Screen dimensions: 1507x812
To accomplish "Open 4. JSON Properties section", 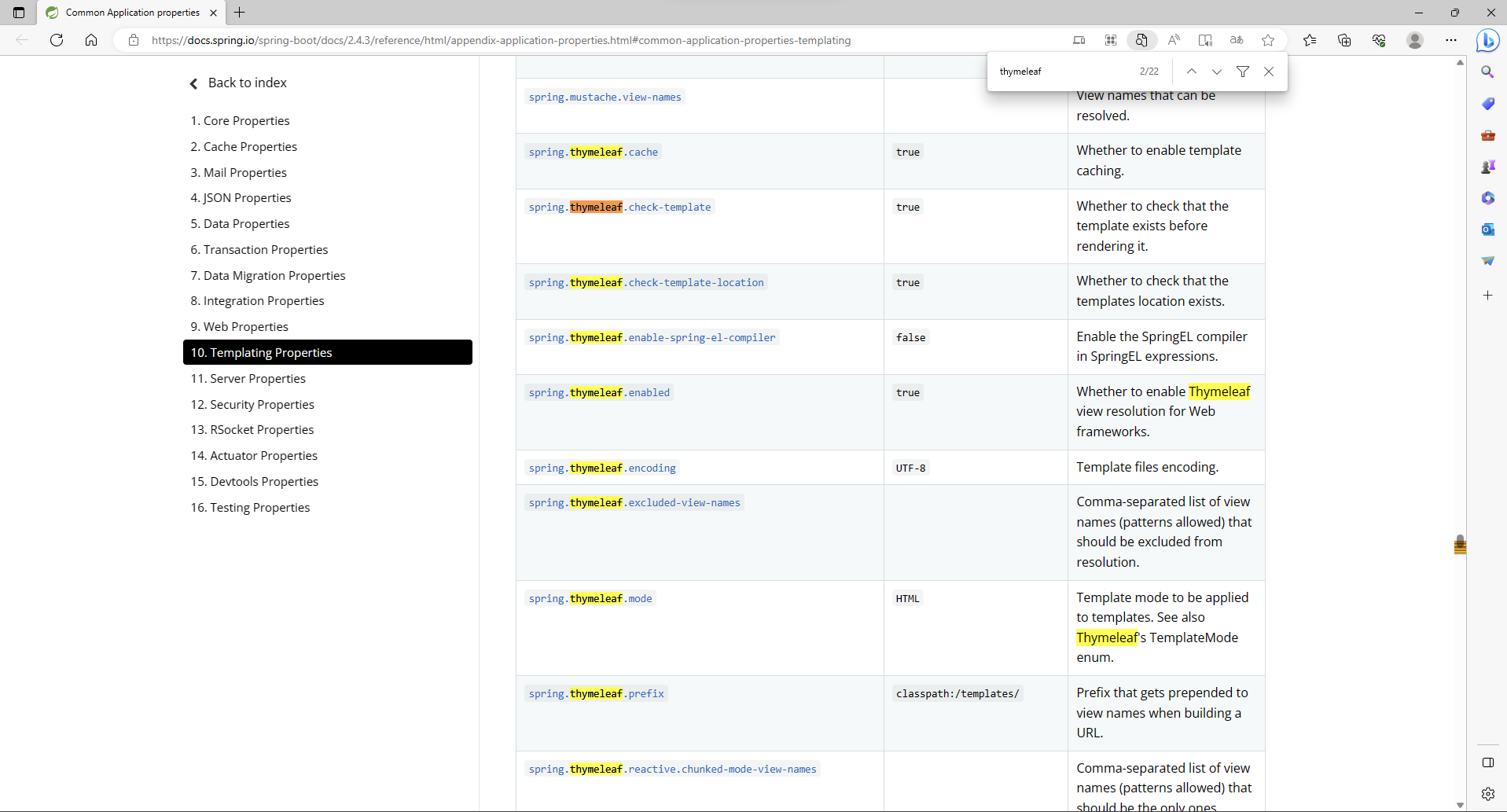I will tap(241, 197).
